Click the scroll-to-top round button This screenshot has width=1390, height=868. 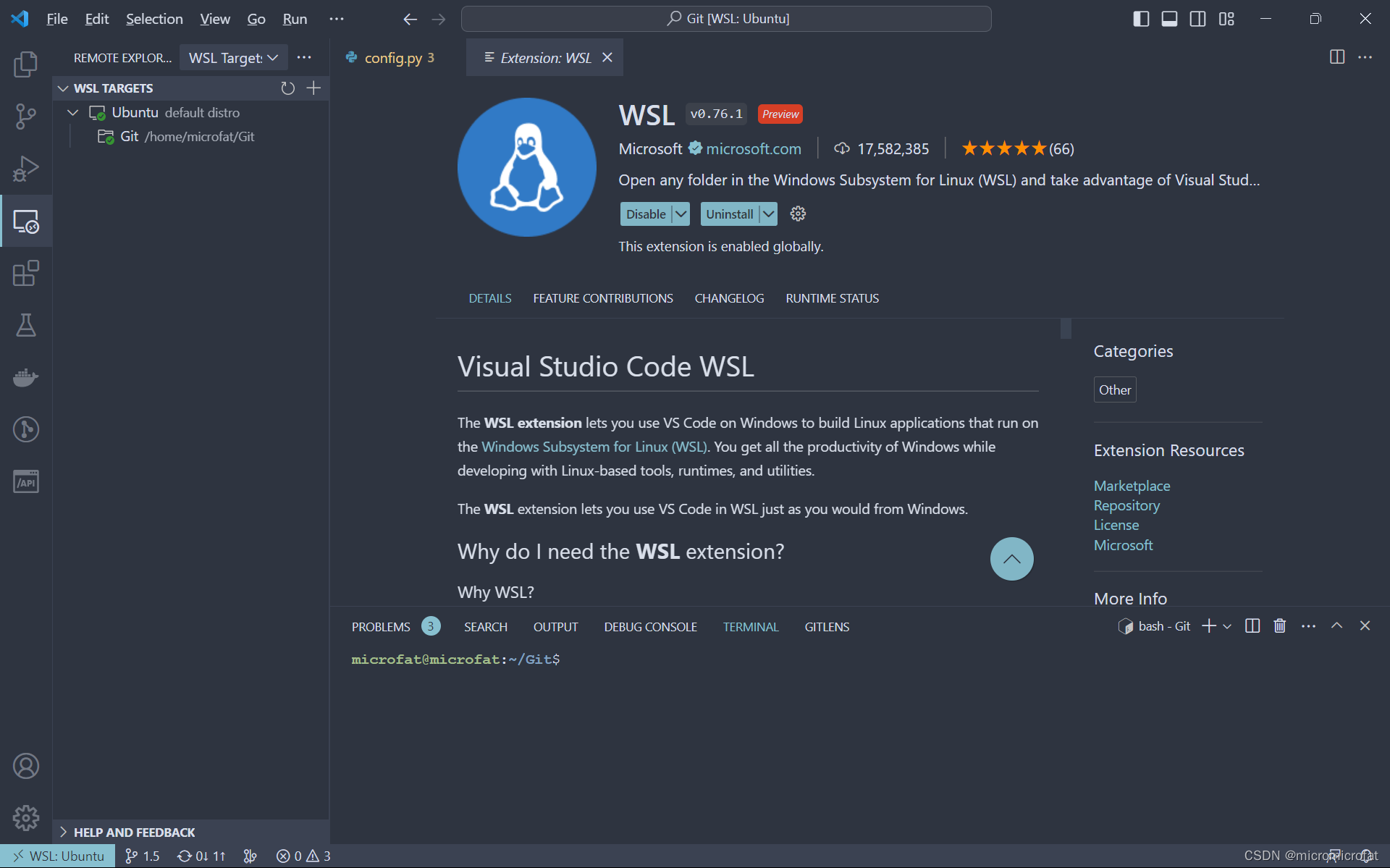pyautogui.click(x=1012, y=558)
